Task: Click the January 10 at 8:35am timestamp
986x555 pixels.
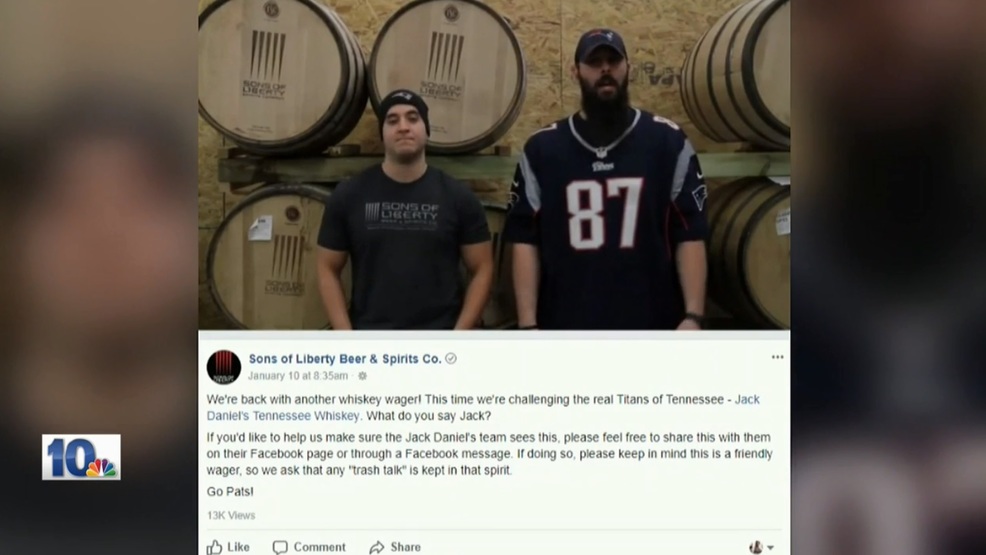Action: (297, 376)
